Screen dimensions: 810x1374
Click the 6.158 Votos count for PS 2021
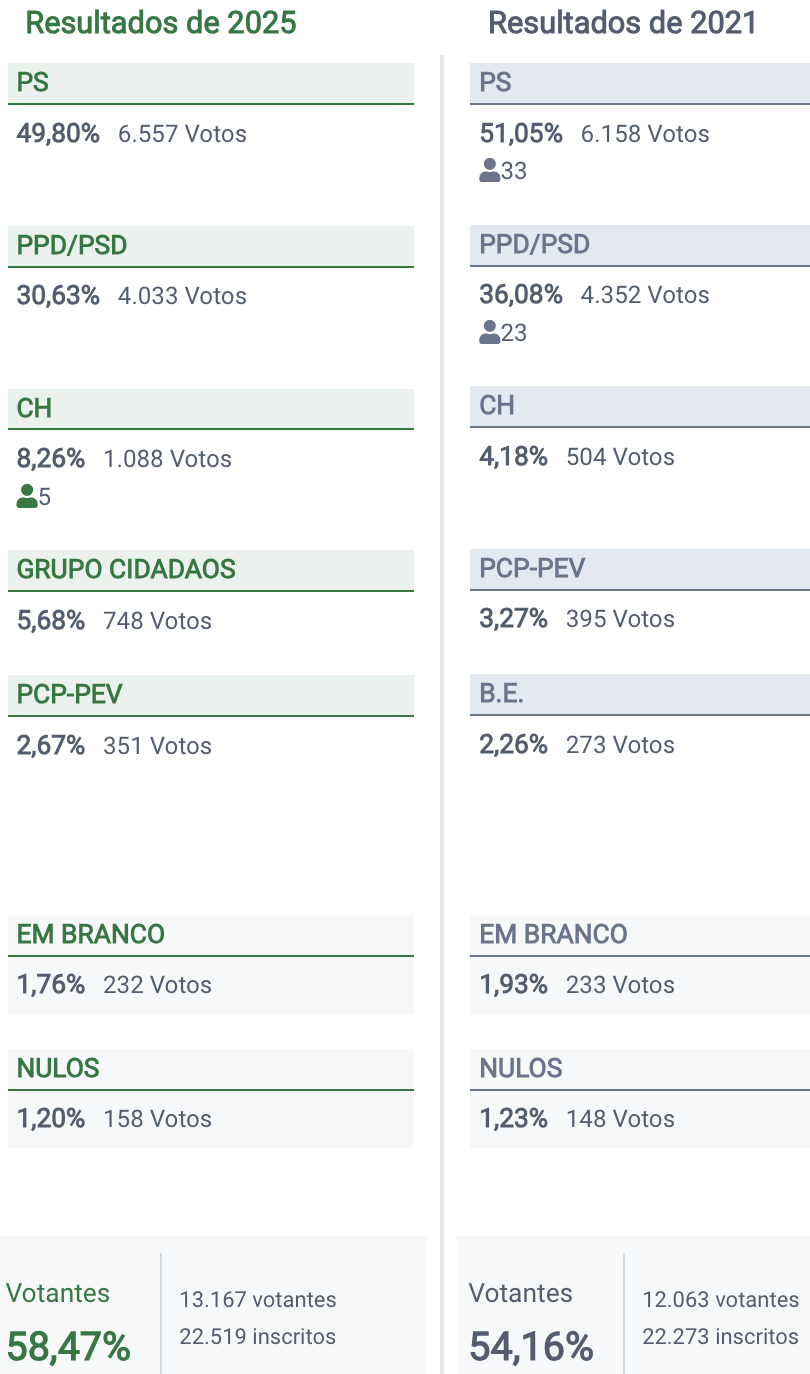pyautogui.click(x=645, y=134)
